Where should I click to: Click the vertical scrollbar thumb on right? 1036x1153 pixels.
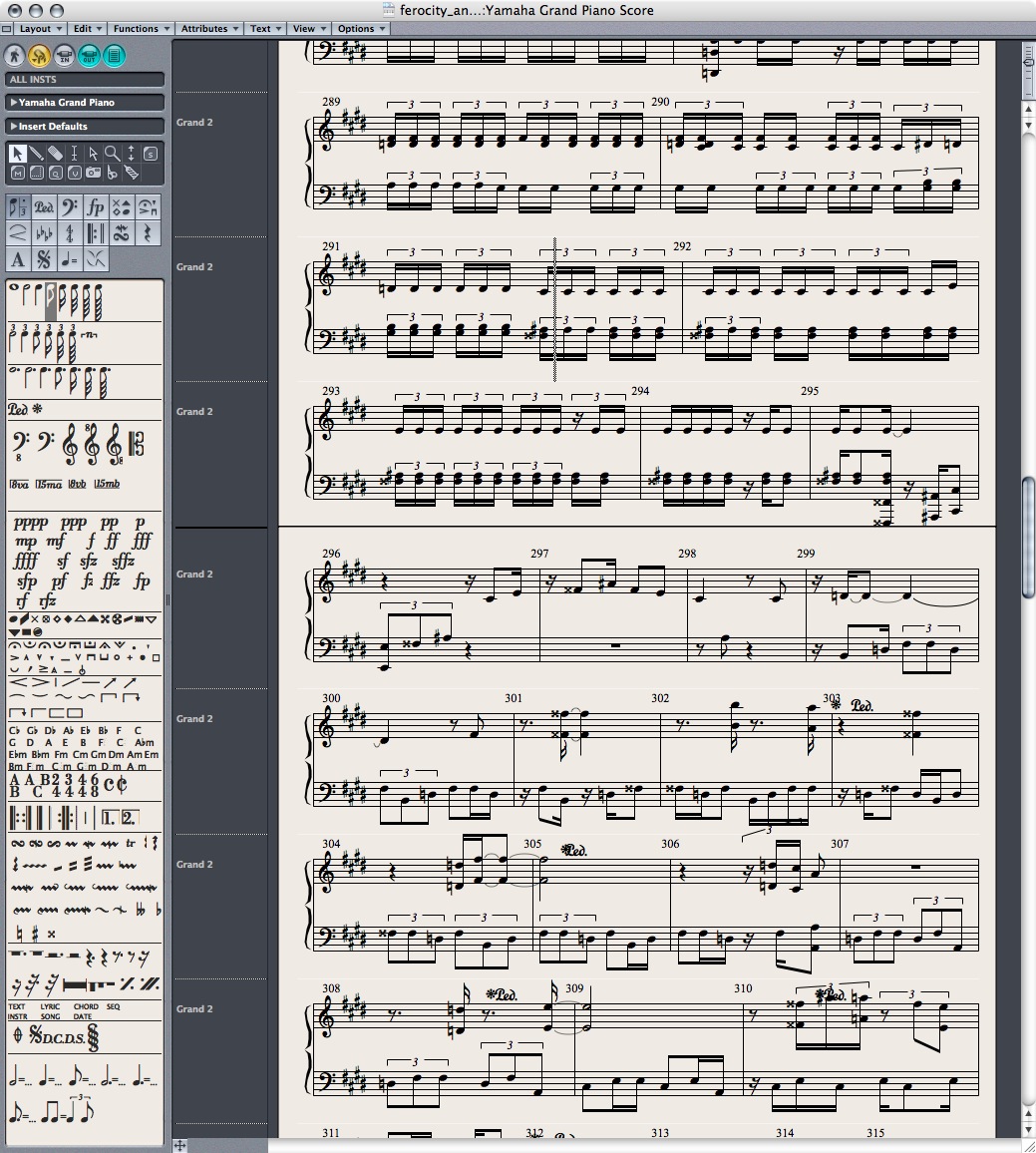1028,539
